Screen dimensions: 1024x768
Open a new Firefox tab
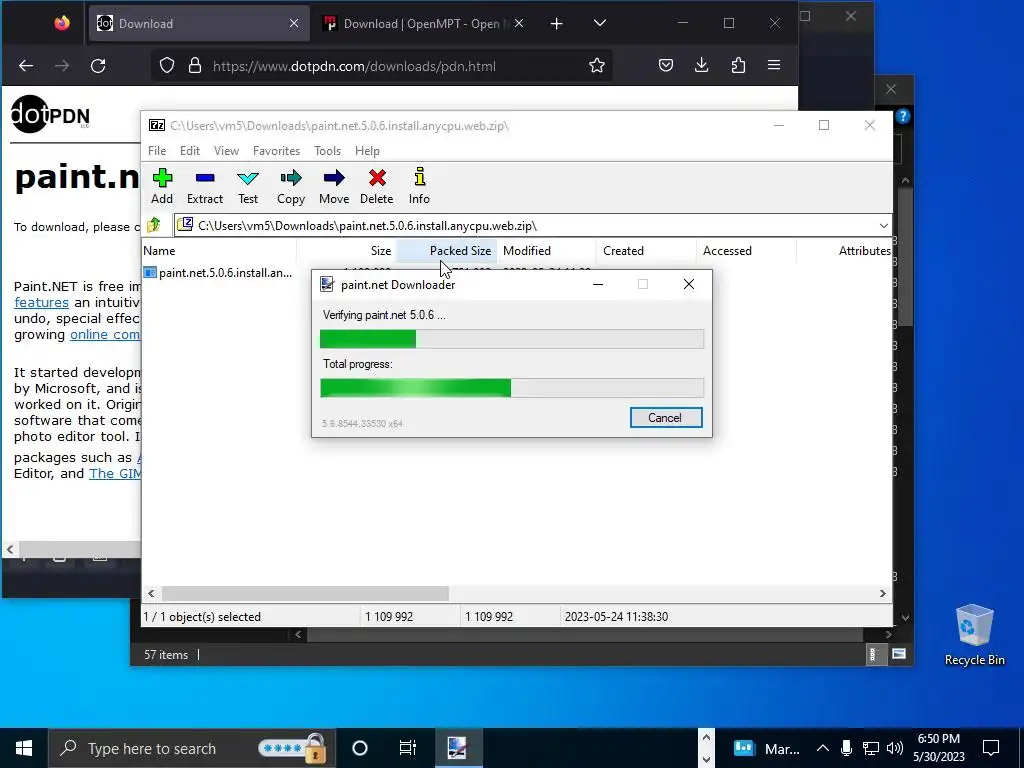(x=556, y=24)
